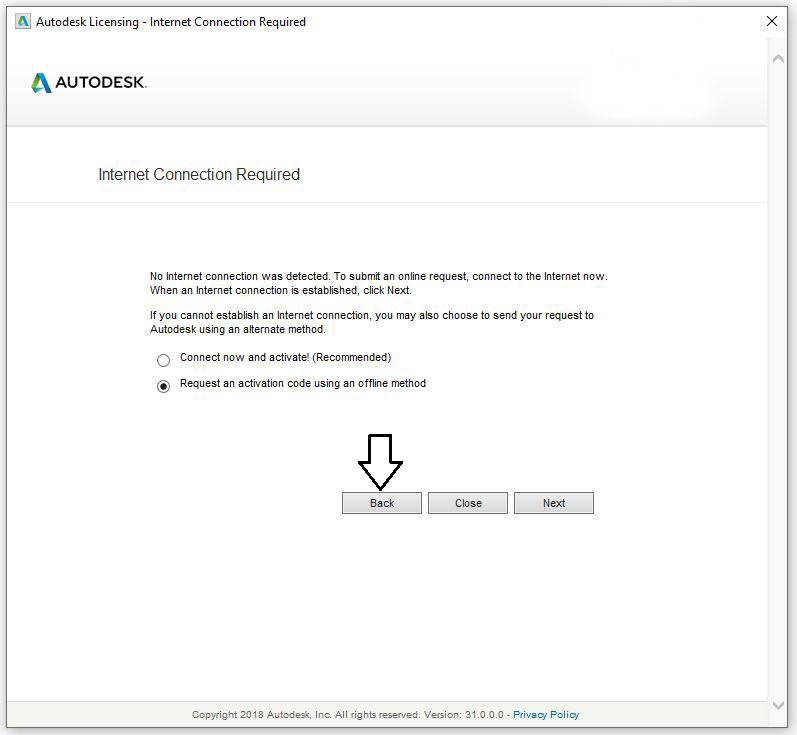Close the licensing window with X
This screenshot has height=735, width=797.
772,21
